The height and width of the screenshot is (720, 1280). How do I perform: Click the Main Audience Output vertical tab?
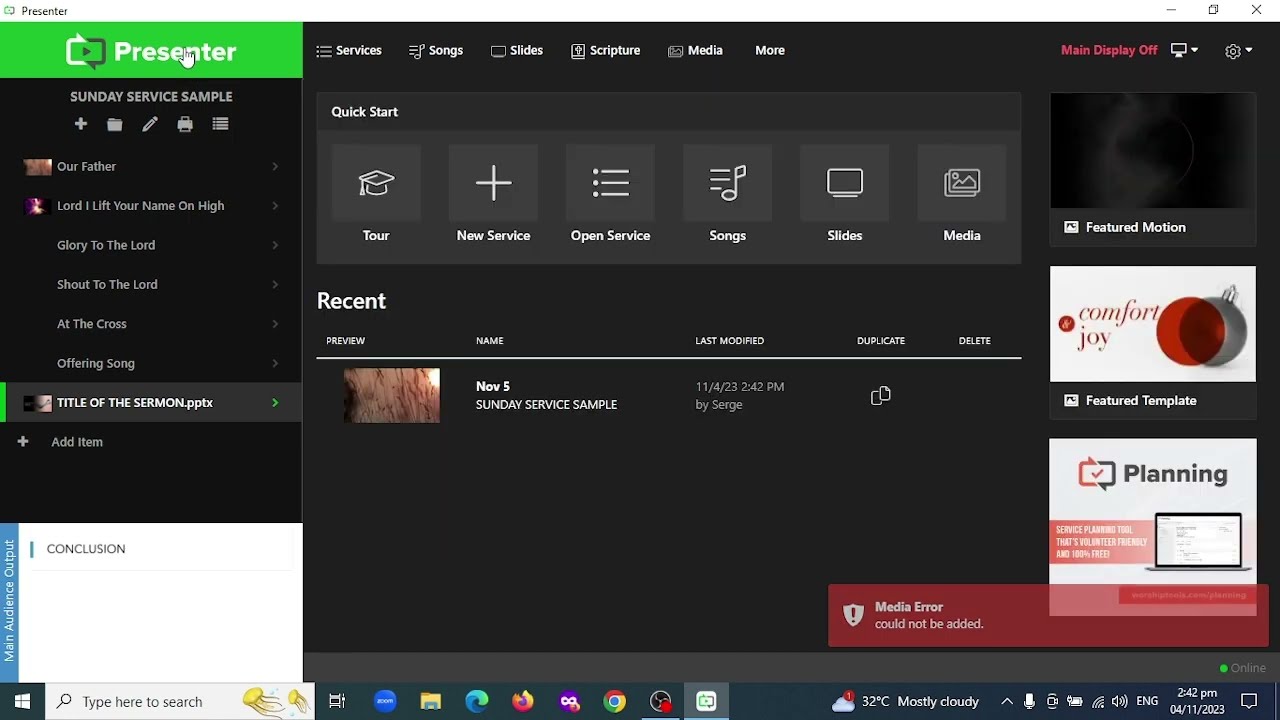9,602
